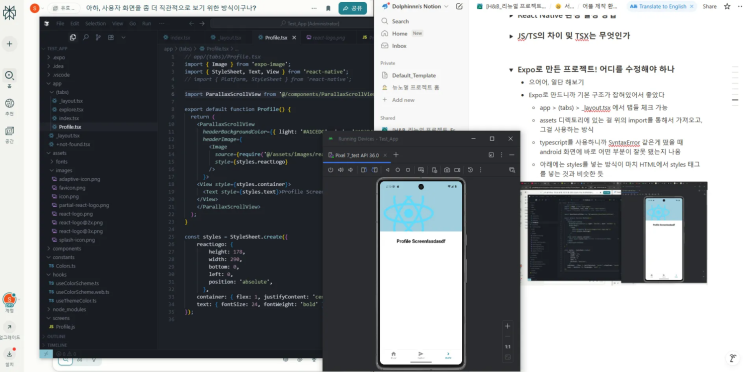Open Source Control view in VS Code
This screenshot has height=372, width=743.
pyautogui.click(x=99, y=37)
